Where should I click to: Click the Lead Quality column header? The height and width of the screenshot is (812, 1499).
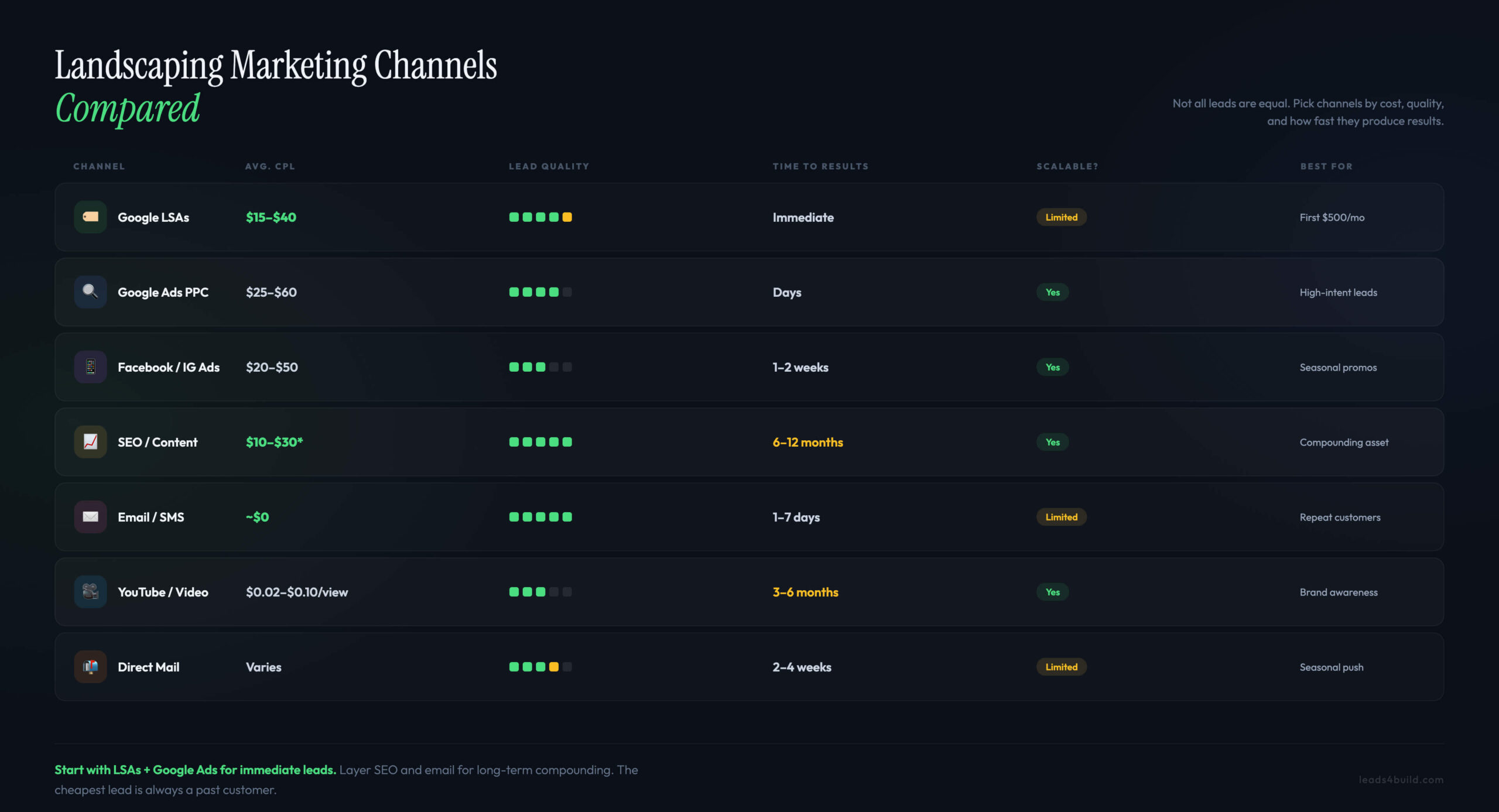[x=549, y=166]
